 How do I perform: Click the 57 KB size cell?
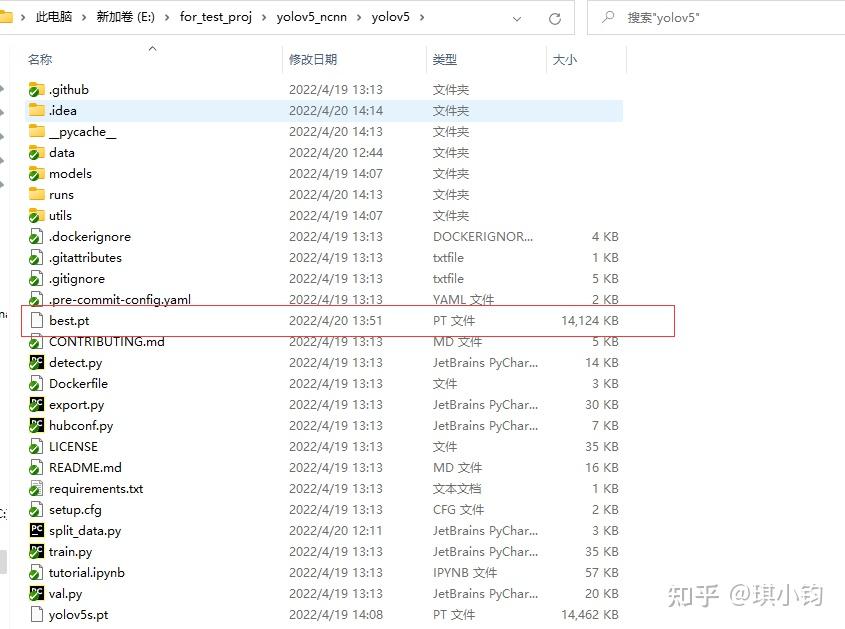[602, 573]
